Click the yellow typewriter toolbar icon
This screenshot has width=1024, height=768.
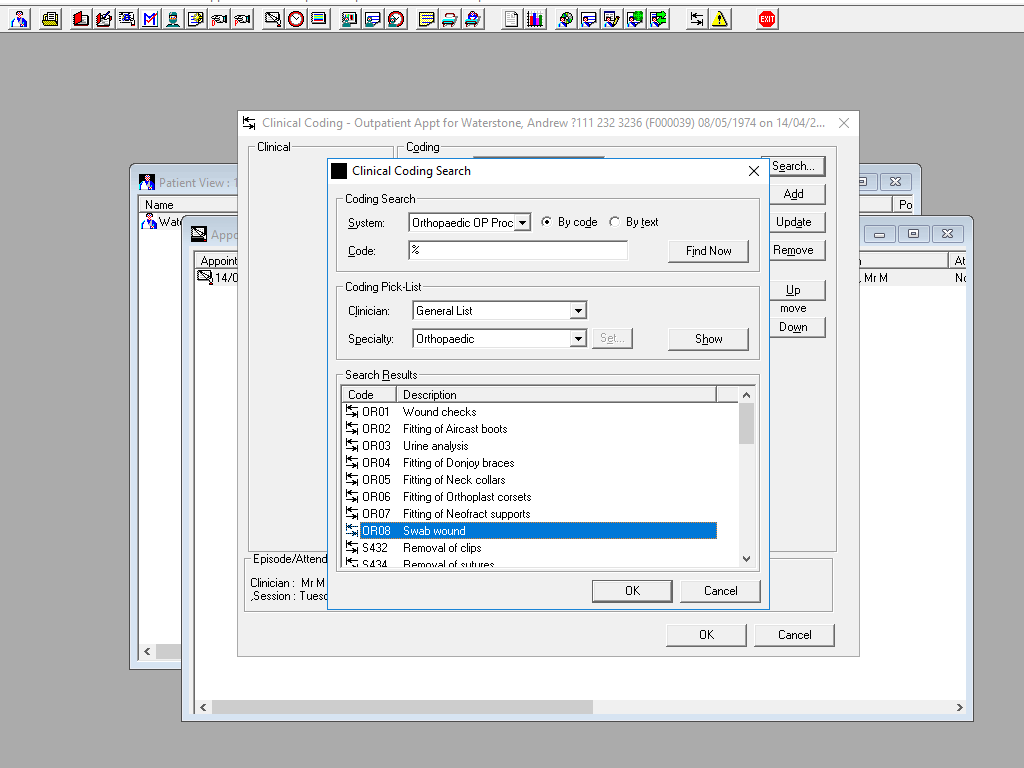coord(50,19)
